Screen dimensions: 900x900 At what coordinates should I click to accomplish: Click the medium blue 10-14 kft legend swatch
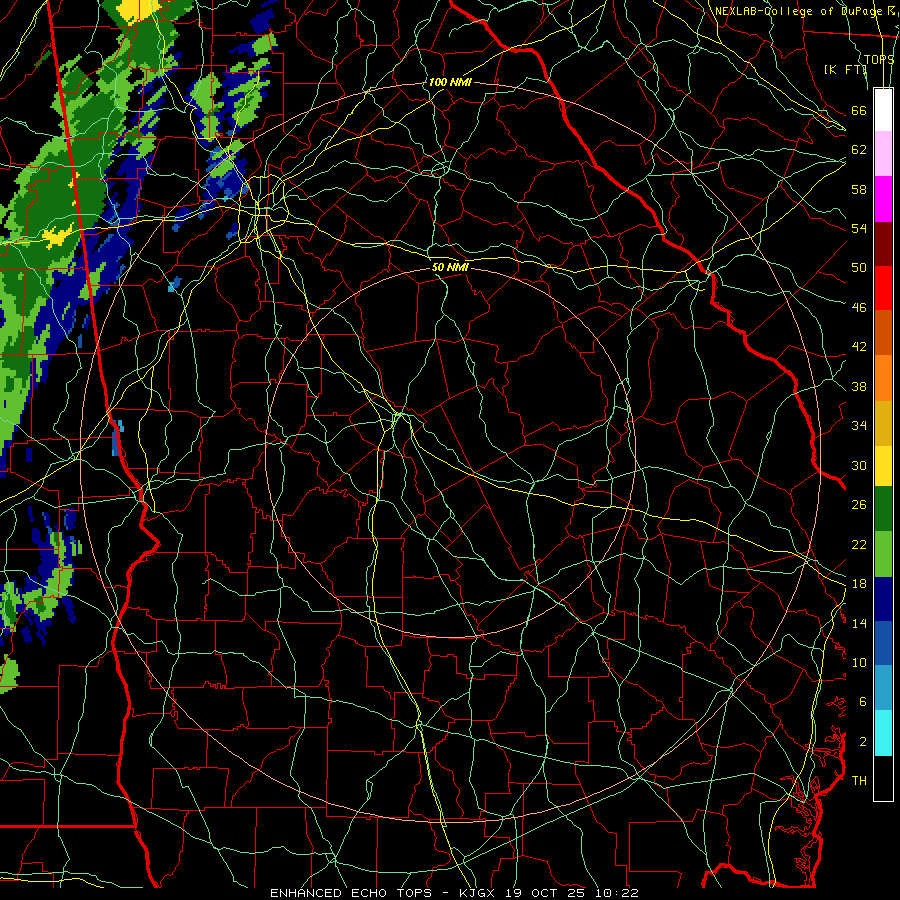[x=883, y=643]
